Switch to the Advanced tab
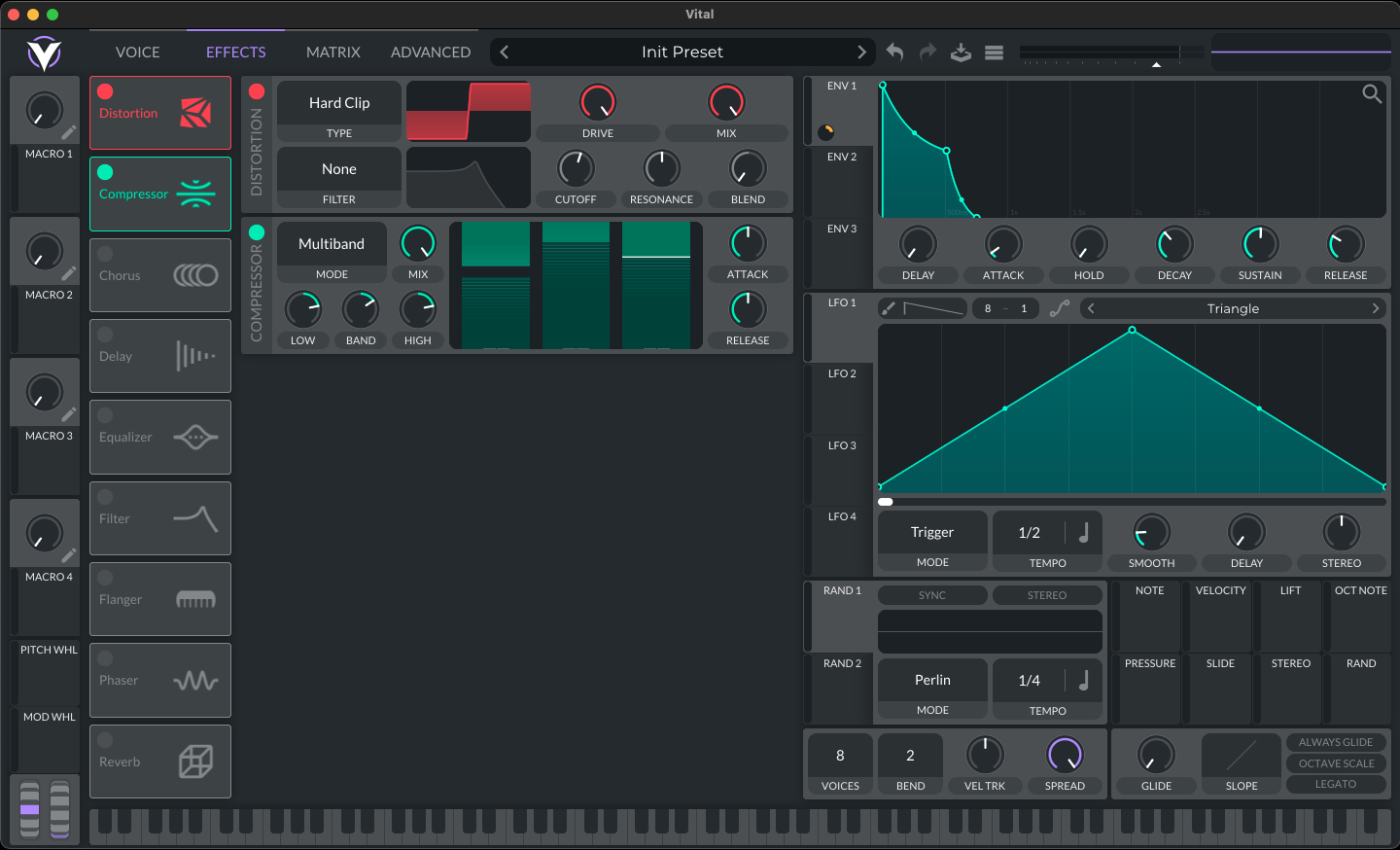Viewport: 1400px width, 850px height. pyautogui.click(x=431, y=53)
